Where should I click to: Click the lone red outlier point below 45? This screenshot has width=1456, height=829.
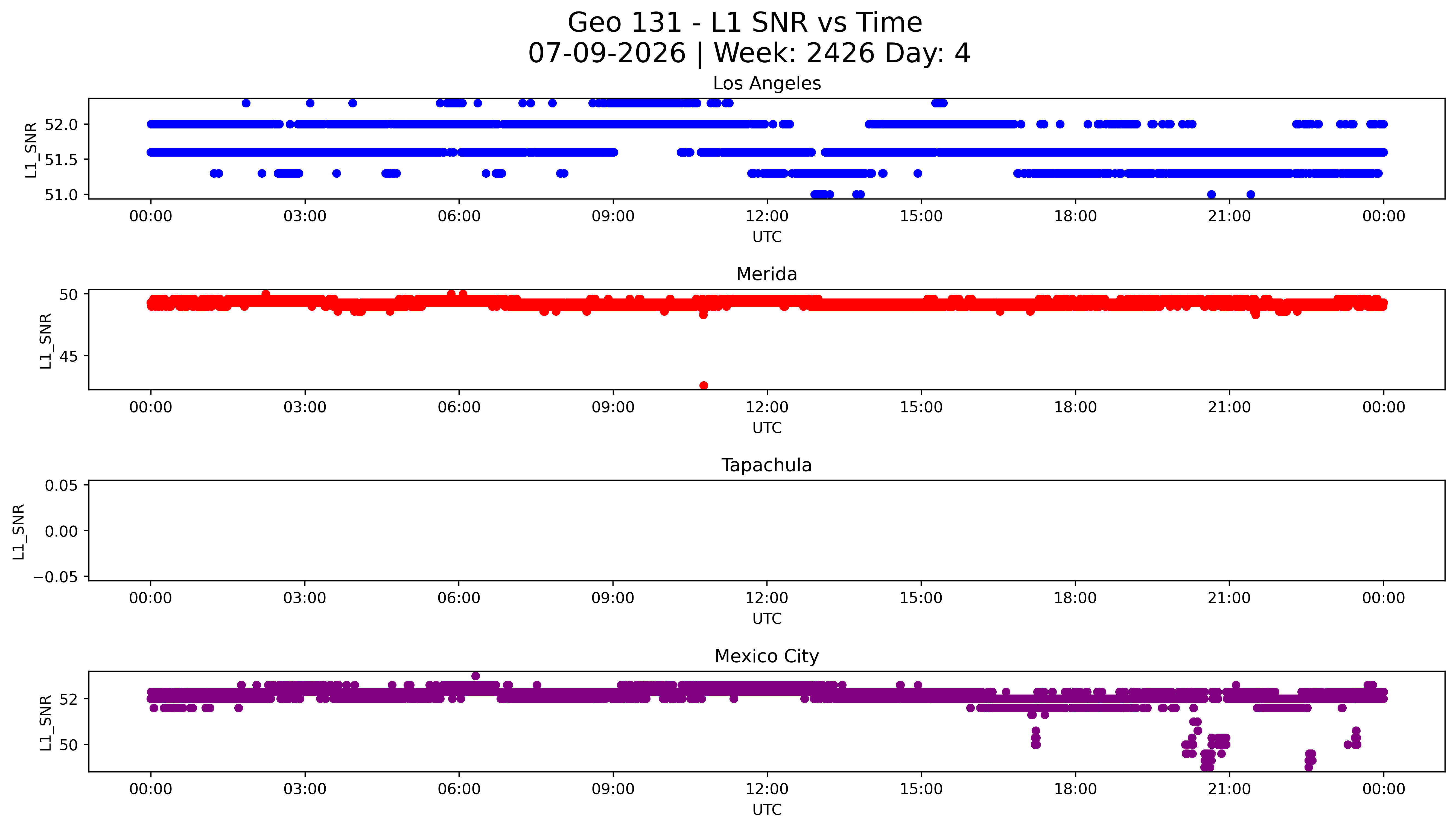(x=703, y=385)
